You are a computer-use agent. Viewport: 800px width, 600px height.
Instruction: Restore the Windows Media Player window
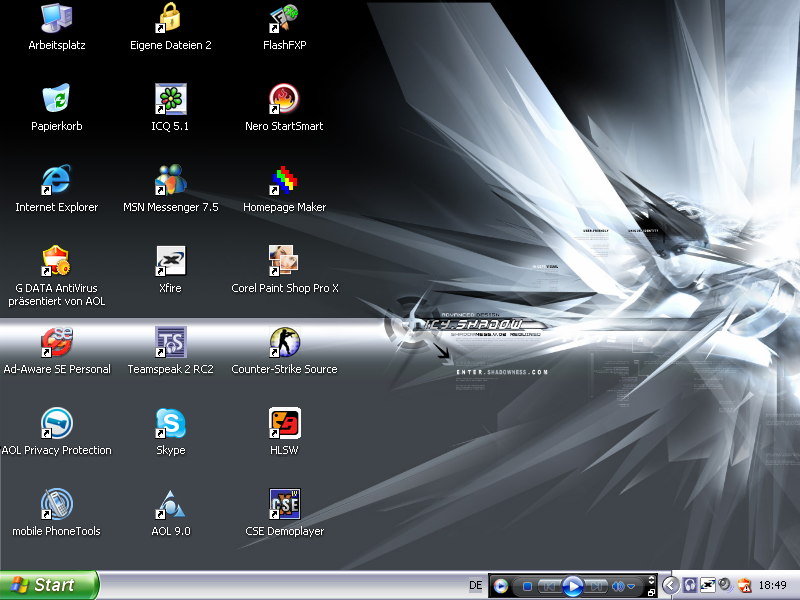(651, 592)
